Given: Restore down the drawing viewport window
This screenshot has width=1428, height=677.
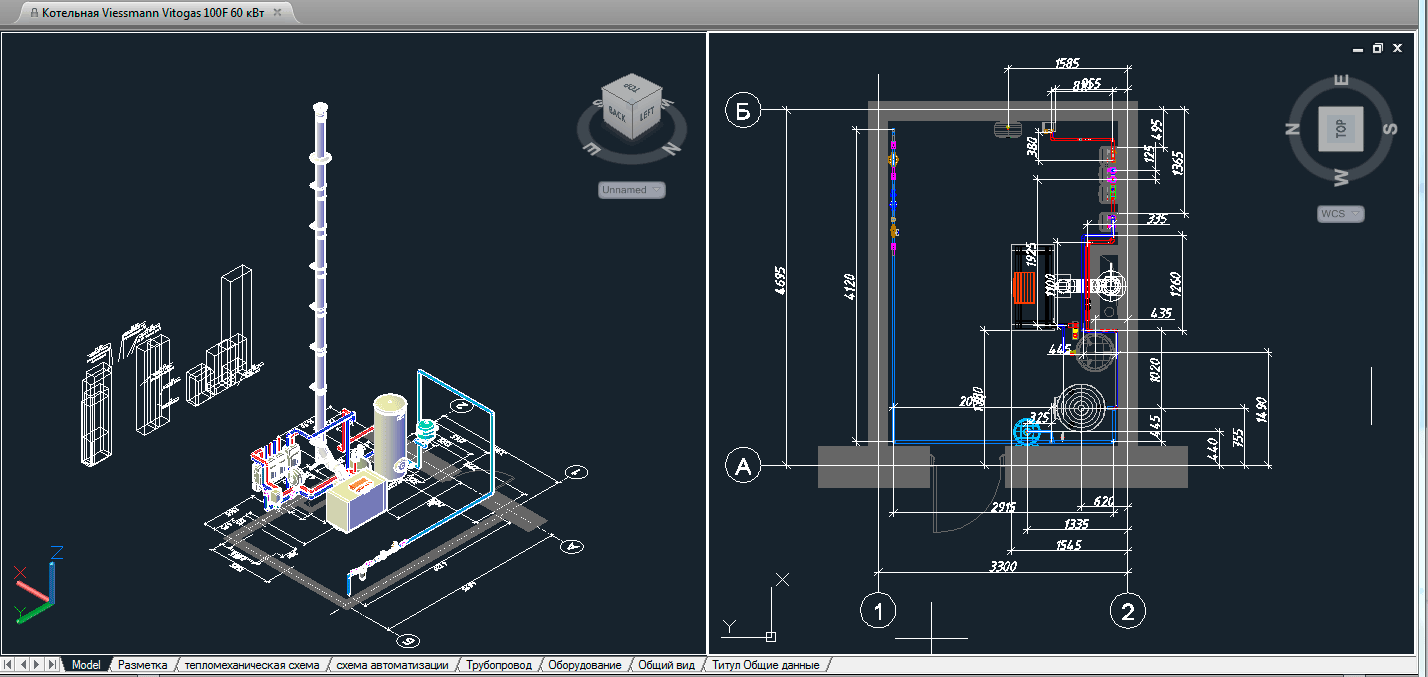Looking at the screenshot, I should click(x=1377, y=47).
